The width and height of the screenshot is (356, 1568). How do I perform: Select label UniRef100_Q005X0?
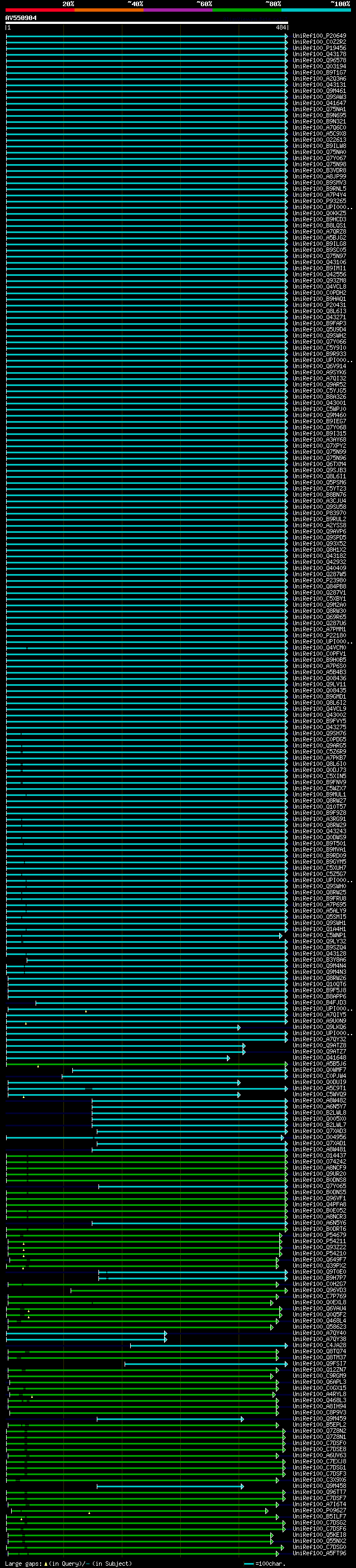click(319, 1119)
